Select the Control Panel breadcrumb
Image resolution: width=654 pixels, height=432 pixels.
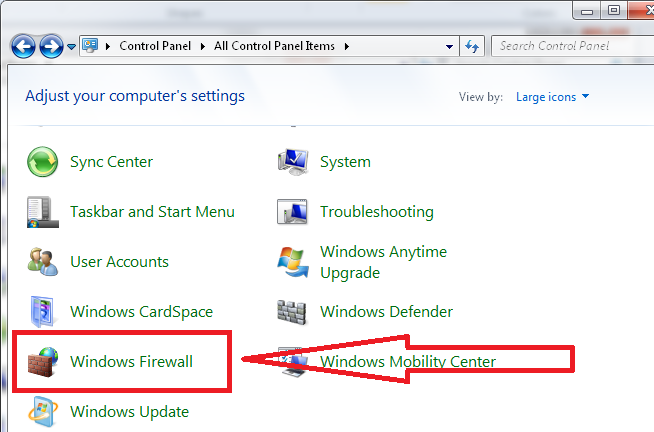click(155, 46)
